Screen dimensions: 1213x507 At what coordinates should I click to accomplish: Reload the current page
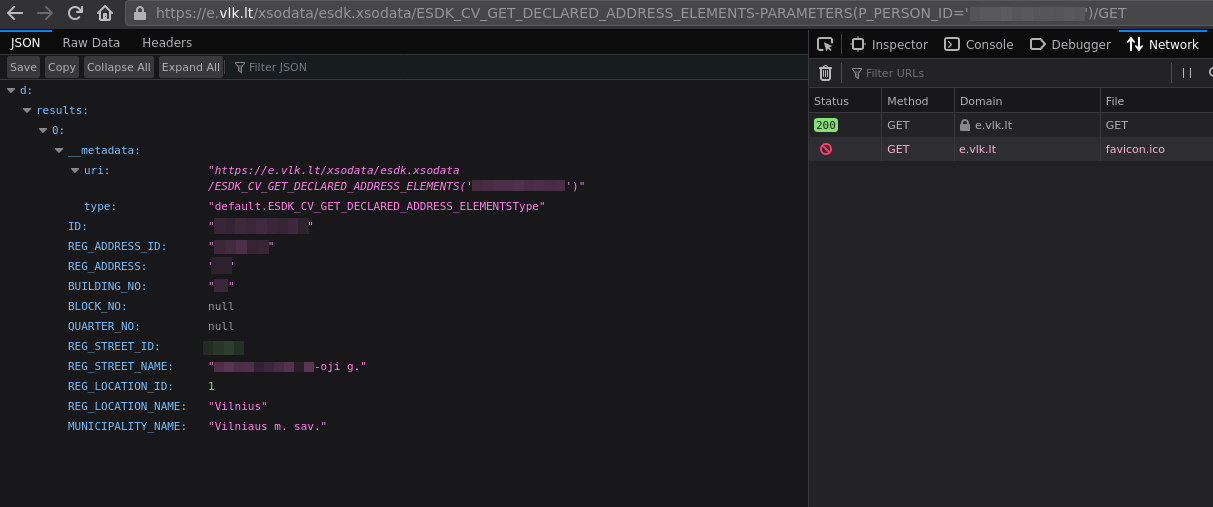[75, 14]
